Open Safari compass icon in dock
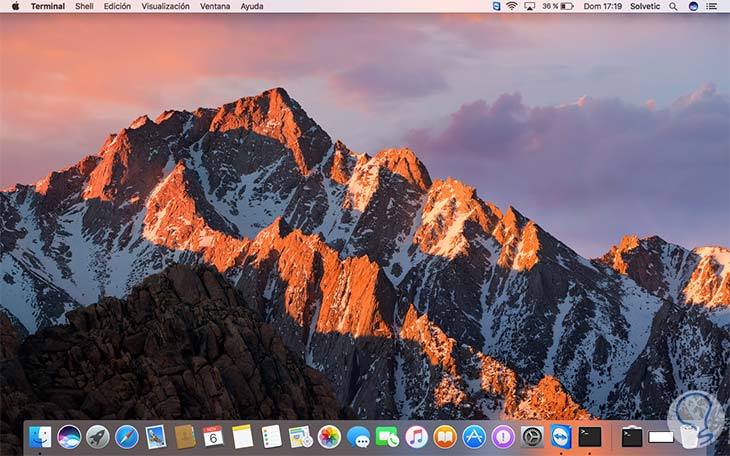The height and width of the screenshot is (456, 730). coord(127,436)
